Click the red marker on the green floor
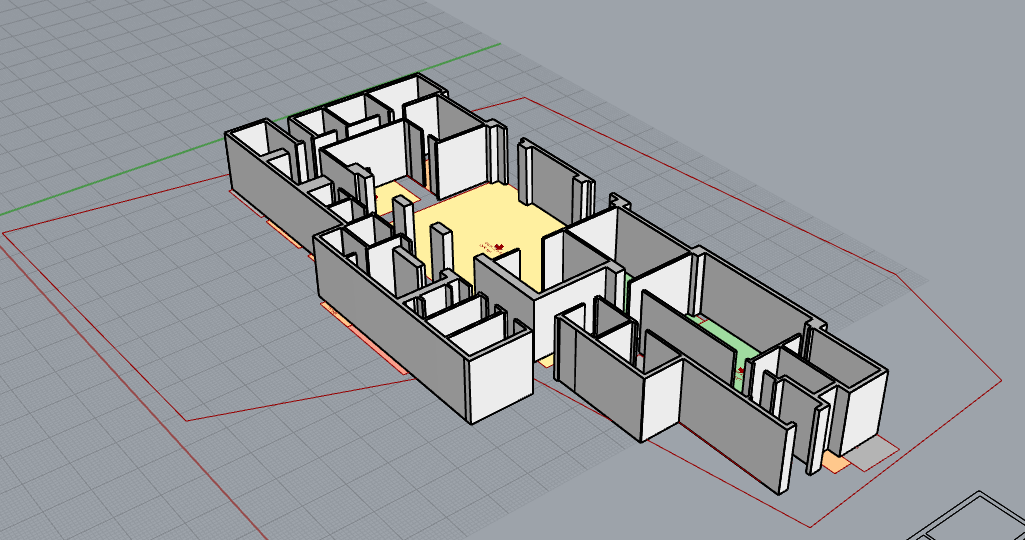 click(x=741, y=371)
